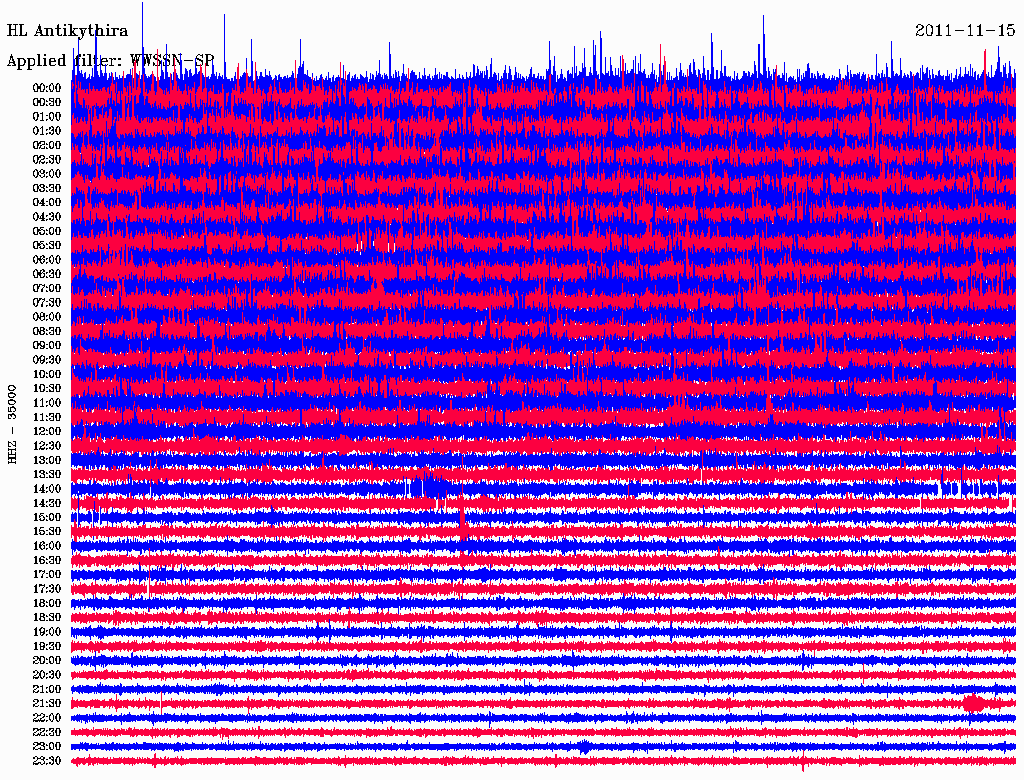Select the 22:00 time label
Viewport: 1024px width, 780px height.
point(47,718)
